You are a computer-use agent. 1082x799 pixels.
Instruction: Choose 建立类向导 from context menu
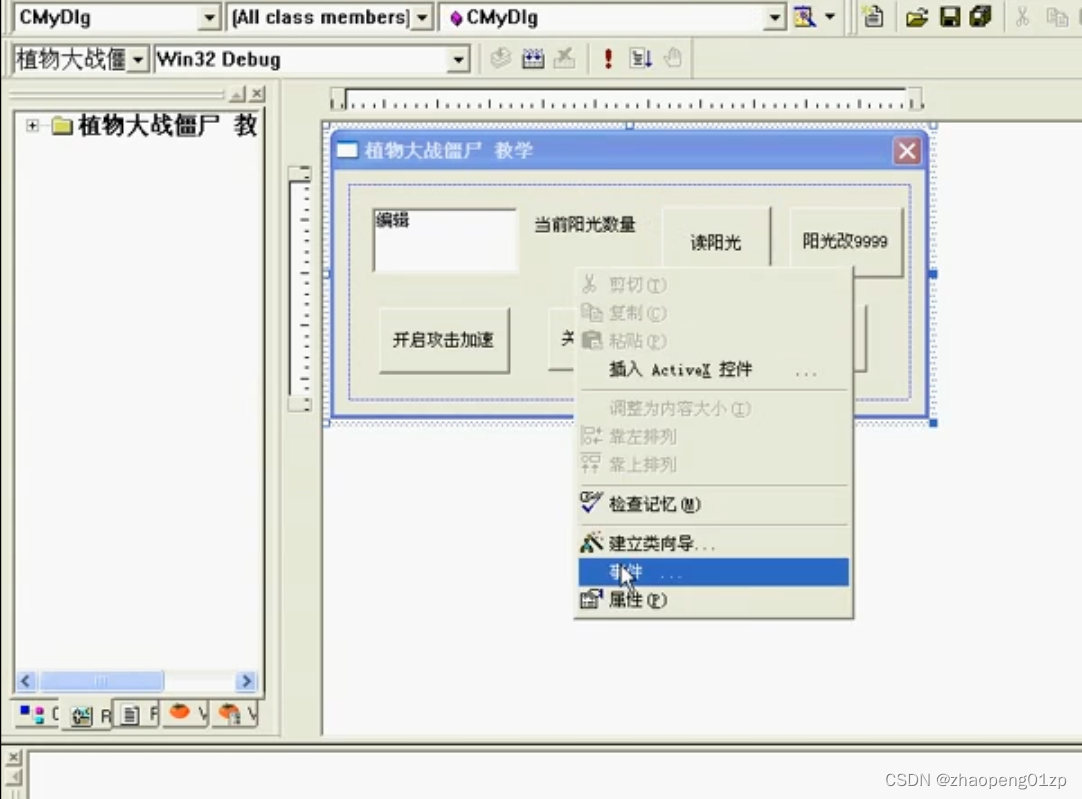(x=714, y=544)
